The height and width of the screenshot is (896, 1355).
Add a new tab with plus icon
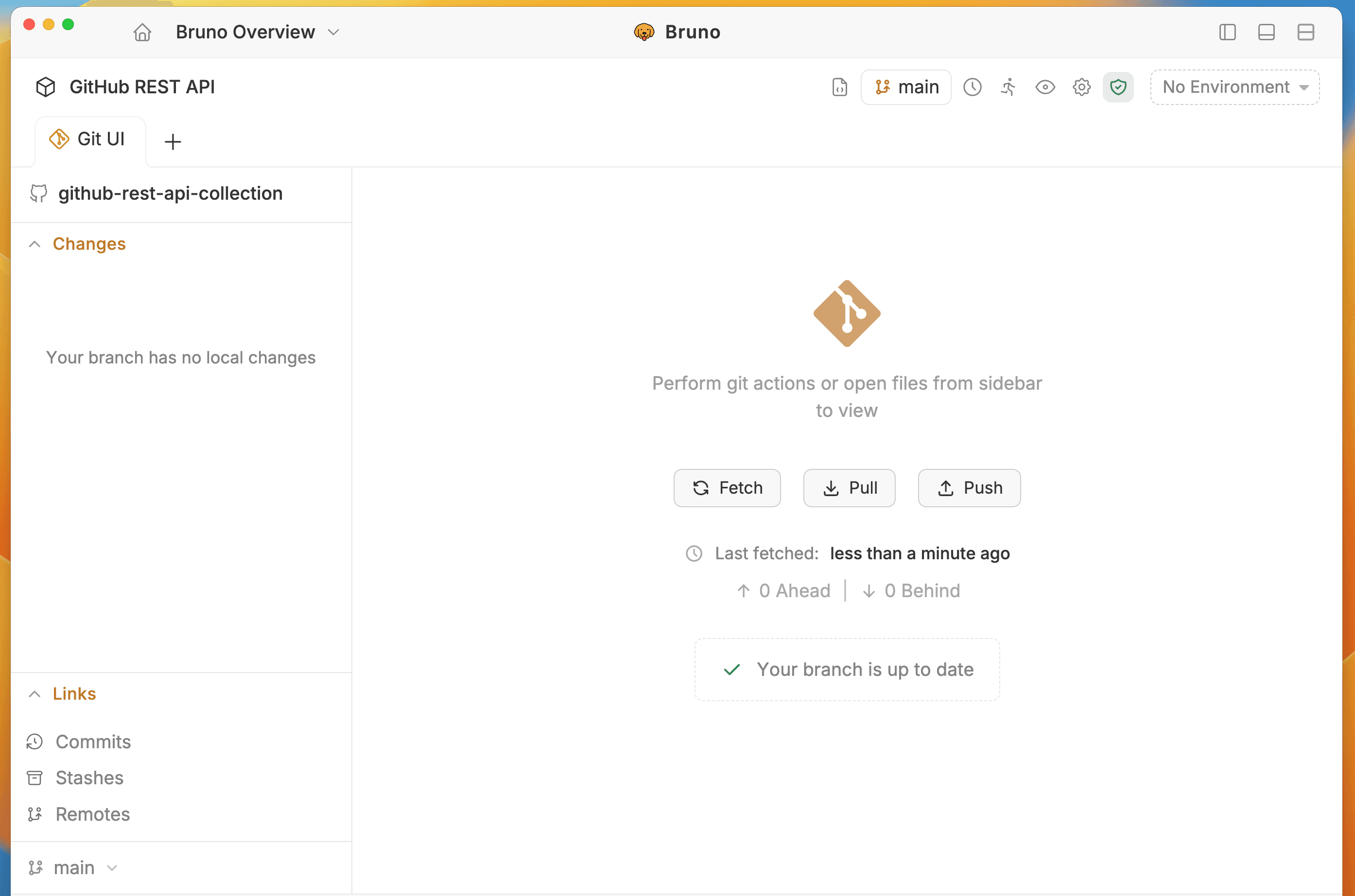point(173,142)
